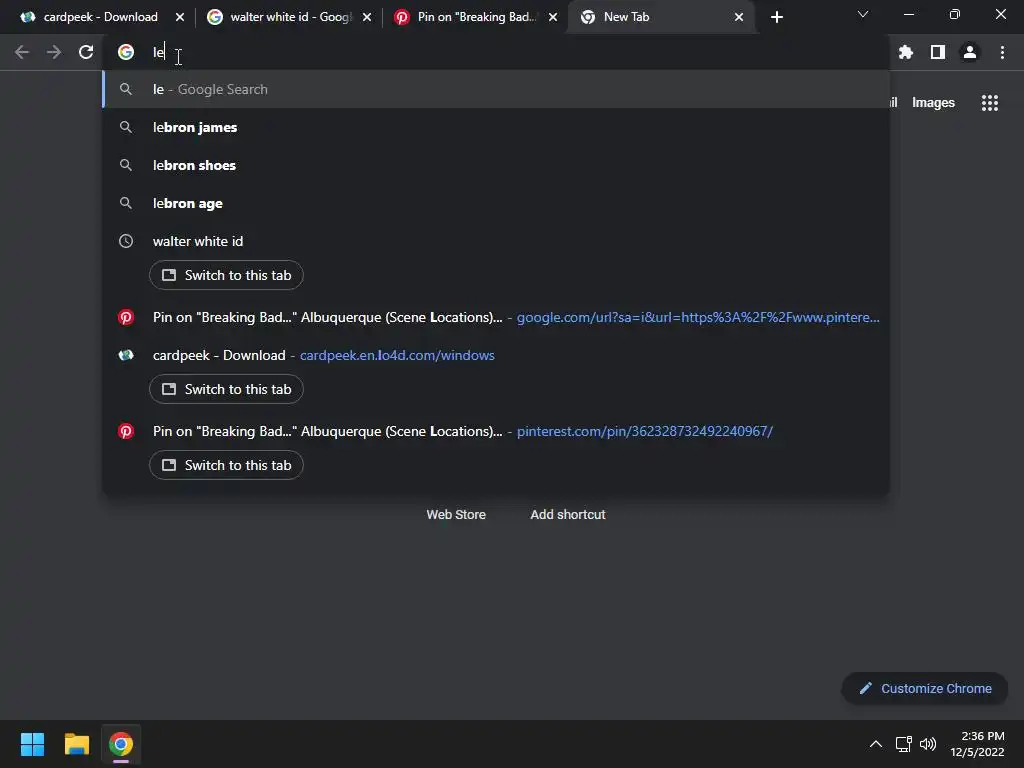Switch to this tab under walter white id
Viewport: 1024px width, 768px height.
coord(226,275)
